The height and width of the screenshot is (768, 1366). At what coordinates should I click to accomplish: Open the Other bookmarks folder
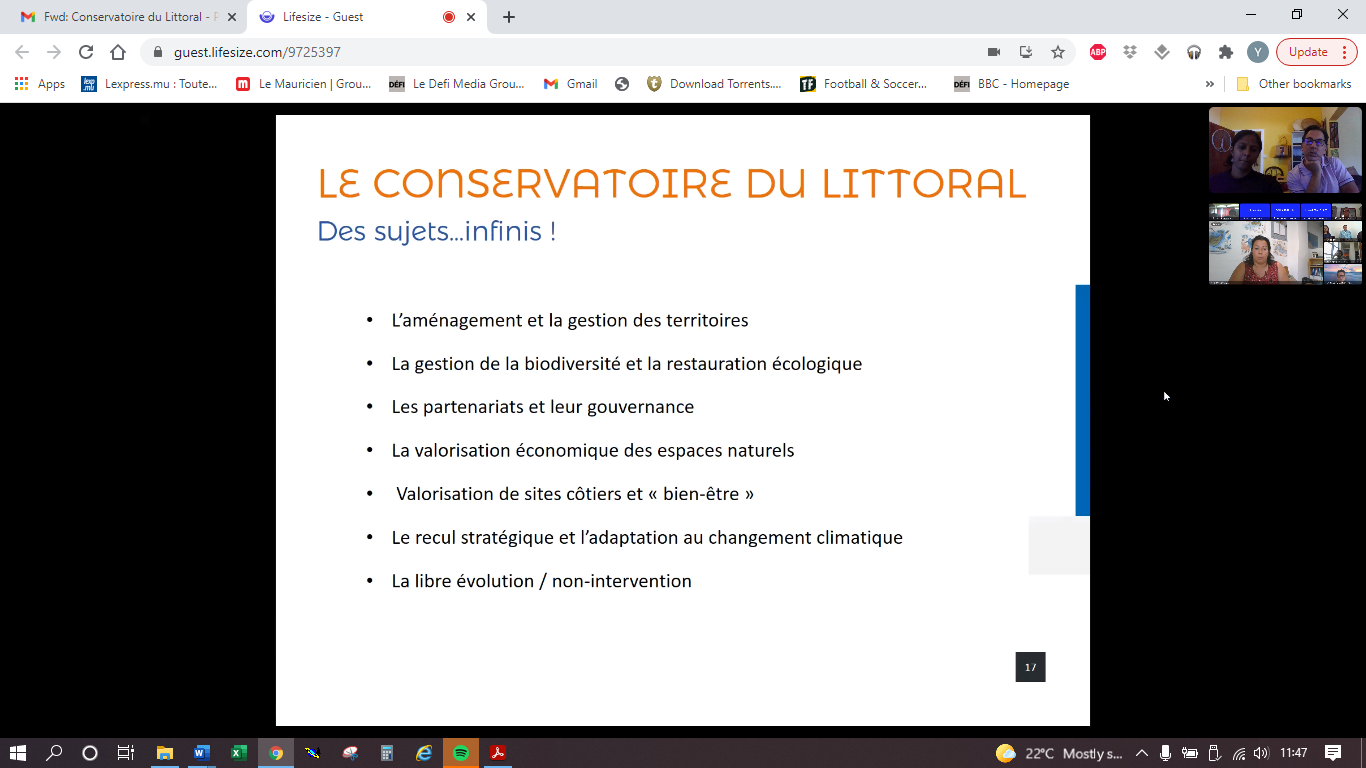pyautogui.click(x=1294, y=84)
